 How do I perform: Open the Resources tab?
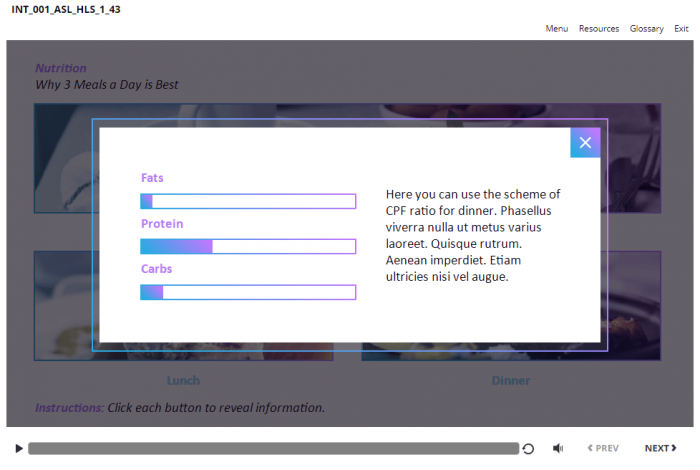tap(598, 29)
